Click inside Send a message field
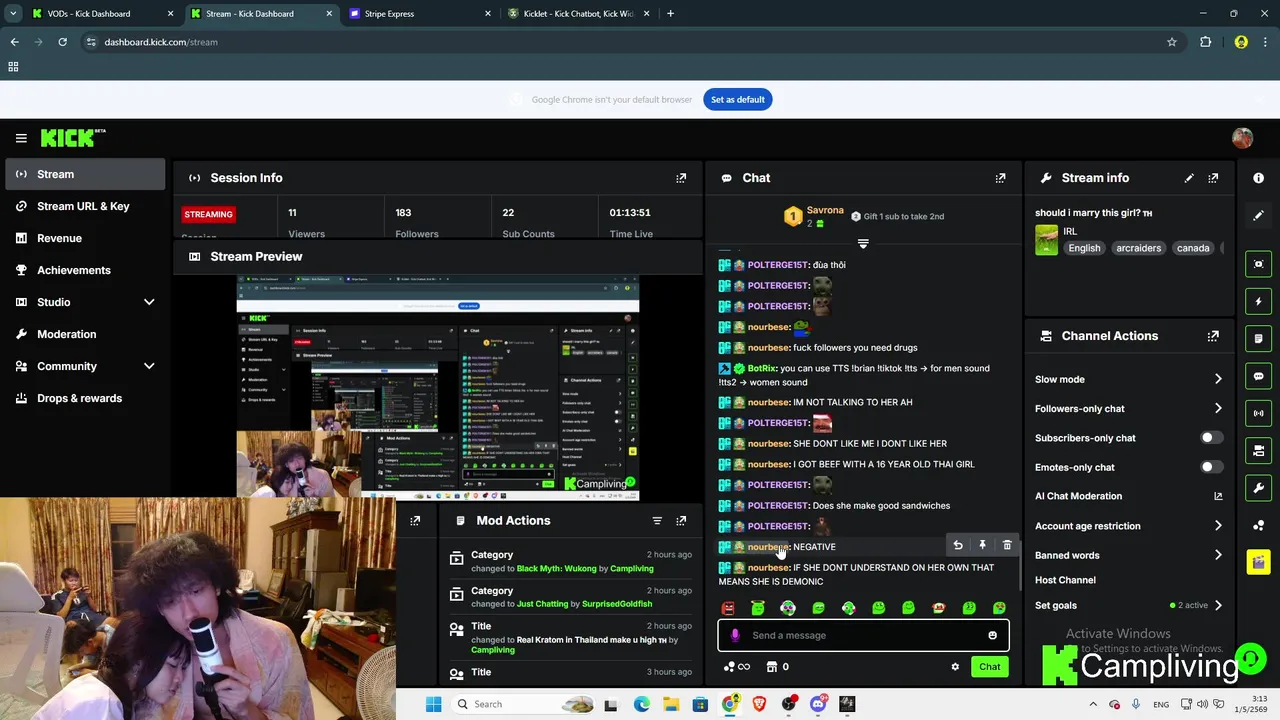Image resolution: width=1280 pixels, height=720 pixels. (863, 635)
